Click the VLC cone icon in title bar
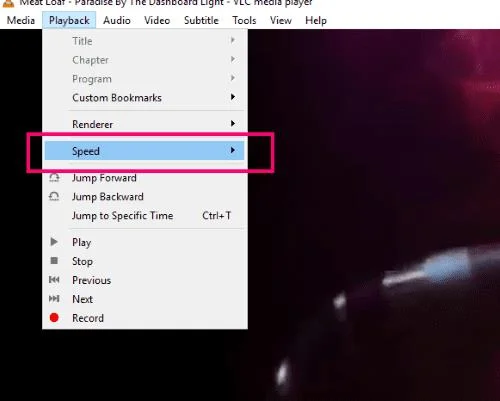 tap(9, 3)
